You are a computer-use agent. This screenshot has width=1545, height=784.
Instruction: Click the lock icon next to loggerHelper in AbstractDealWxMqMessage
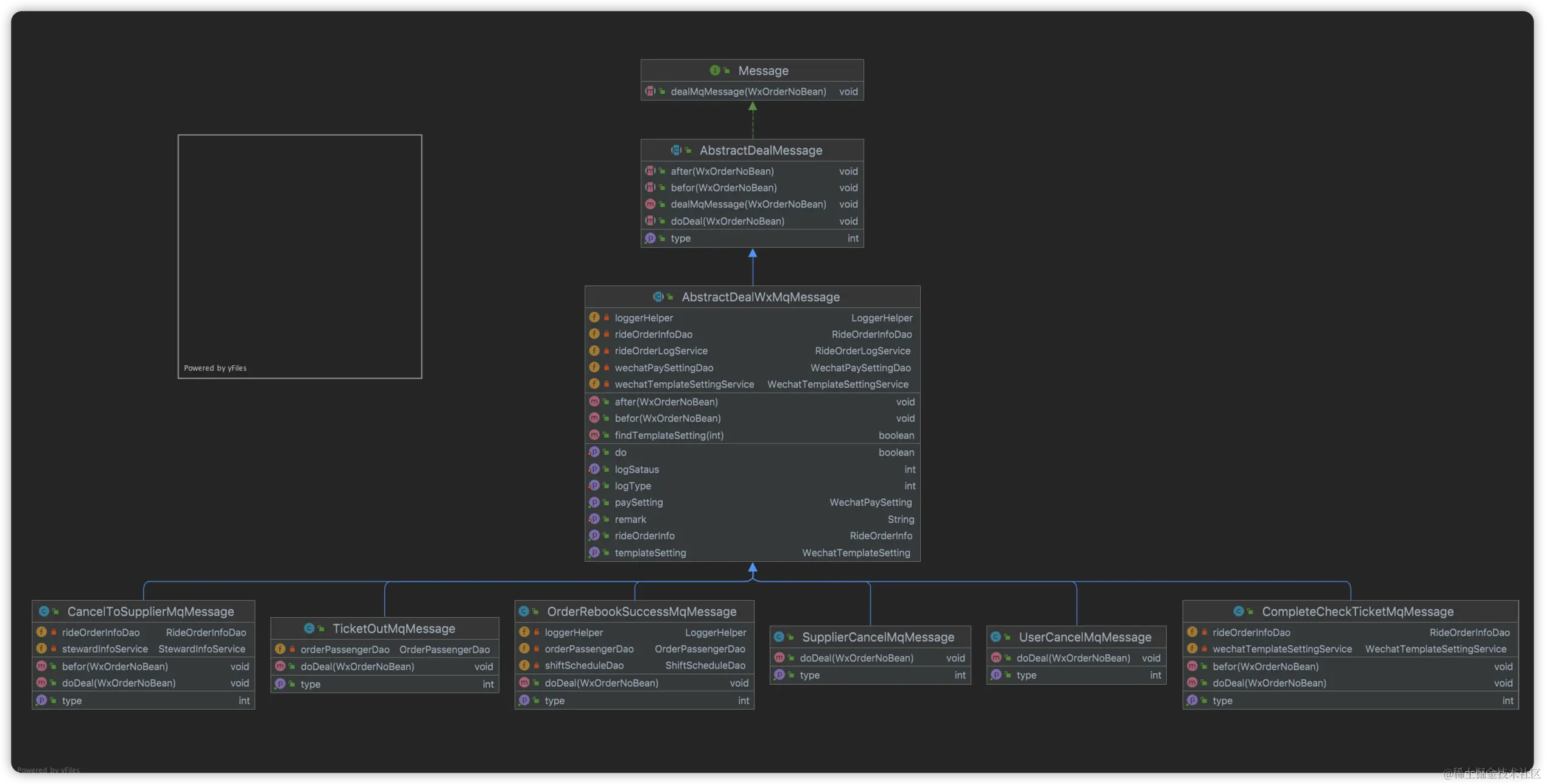coord(607,318)
